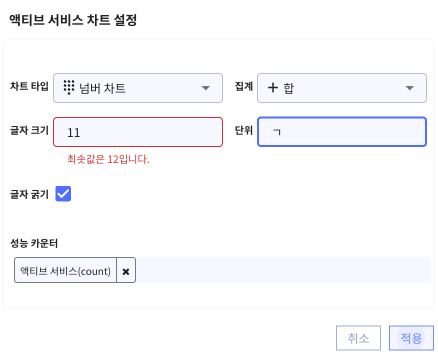The image size is (438, 362).
Task: Click empty area of 성능 카운터 field
Action: pos(283,270)
